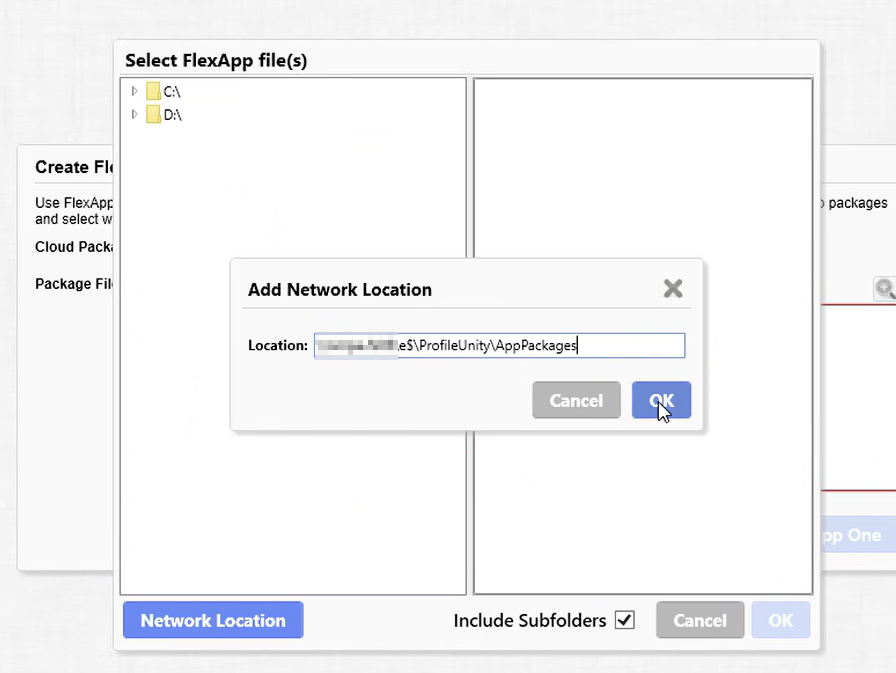
Task: Toggle the Include Subfolders checkbox
Action: pos(625,620)
